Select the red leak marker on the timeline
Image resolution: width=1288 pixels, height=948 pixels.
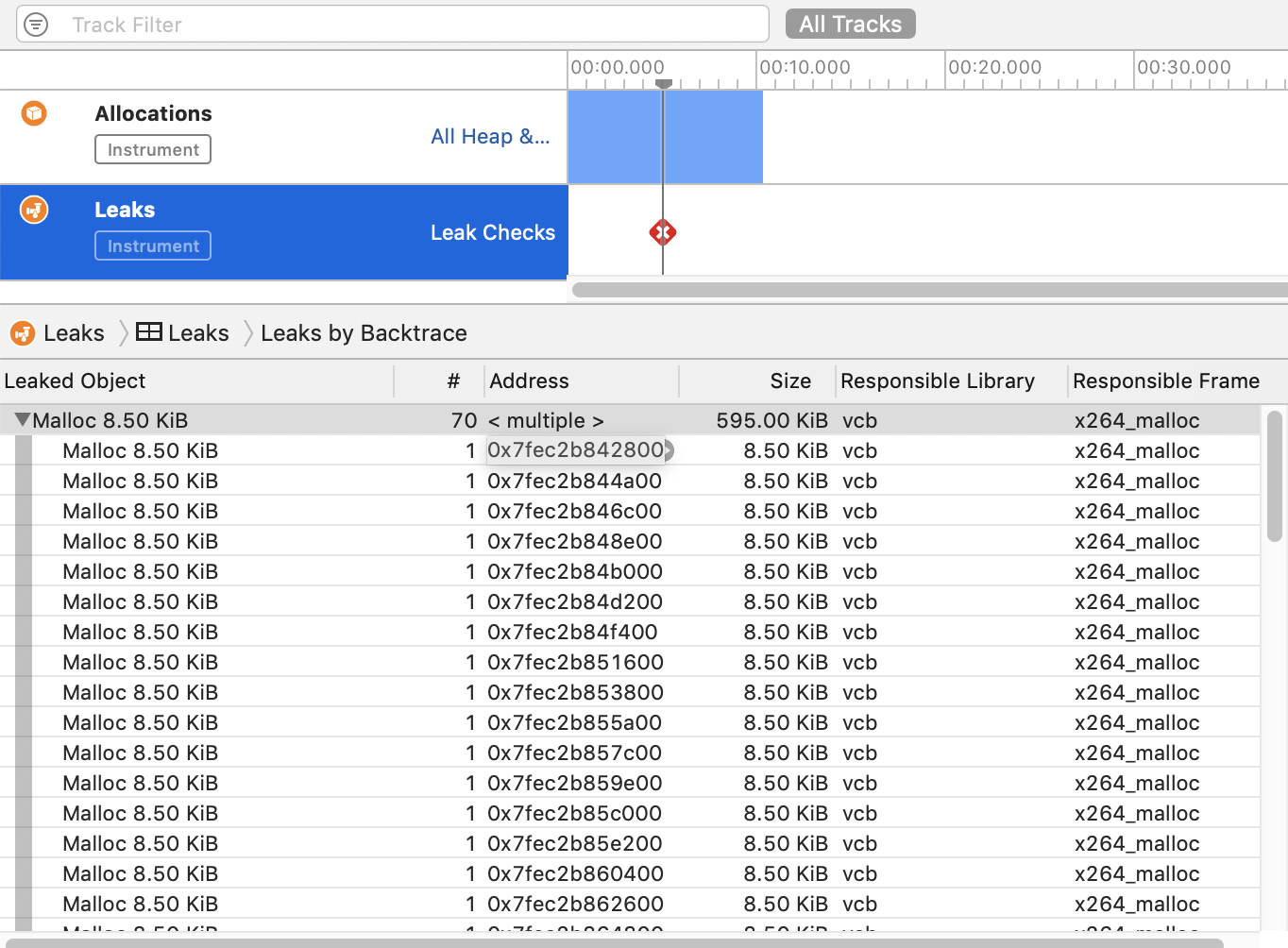tap(663, 232)
